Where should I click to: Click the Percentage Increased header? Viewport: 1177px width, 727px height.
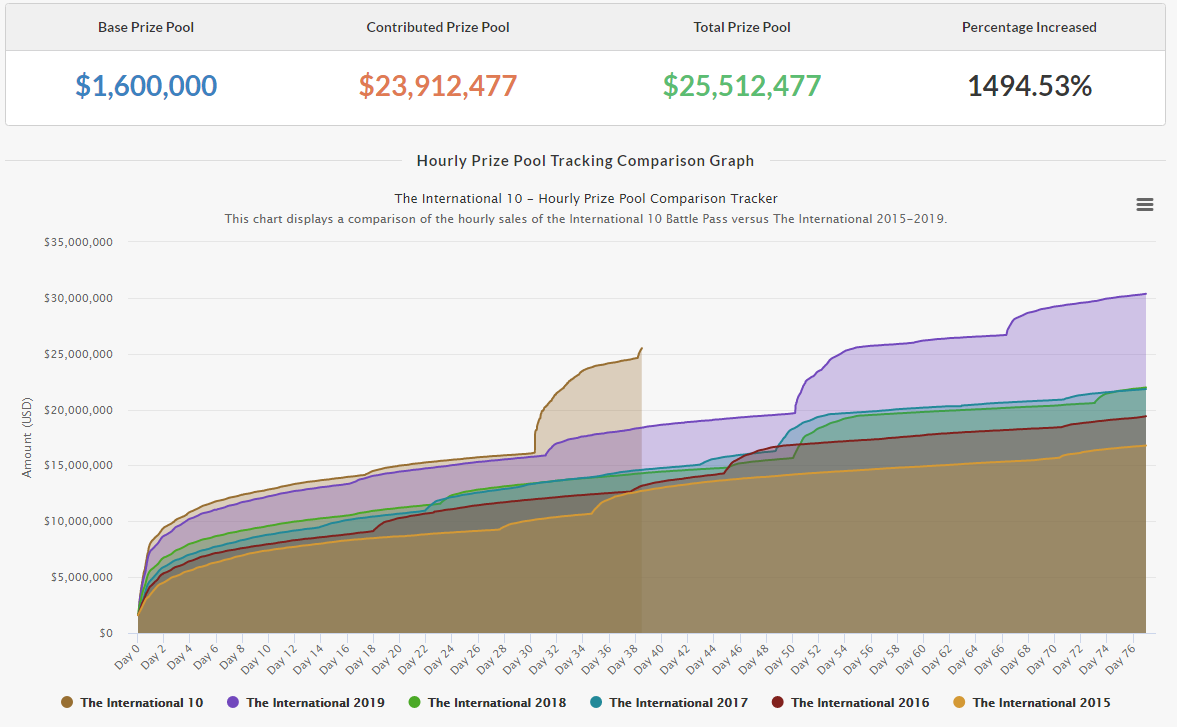[x=1029, y=27]
